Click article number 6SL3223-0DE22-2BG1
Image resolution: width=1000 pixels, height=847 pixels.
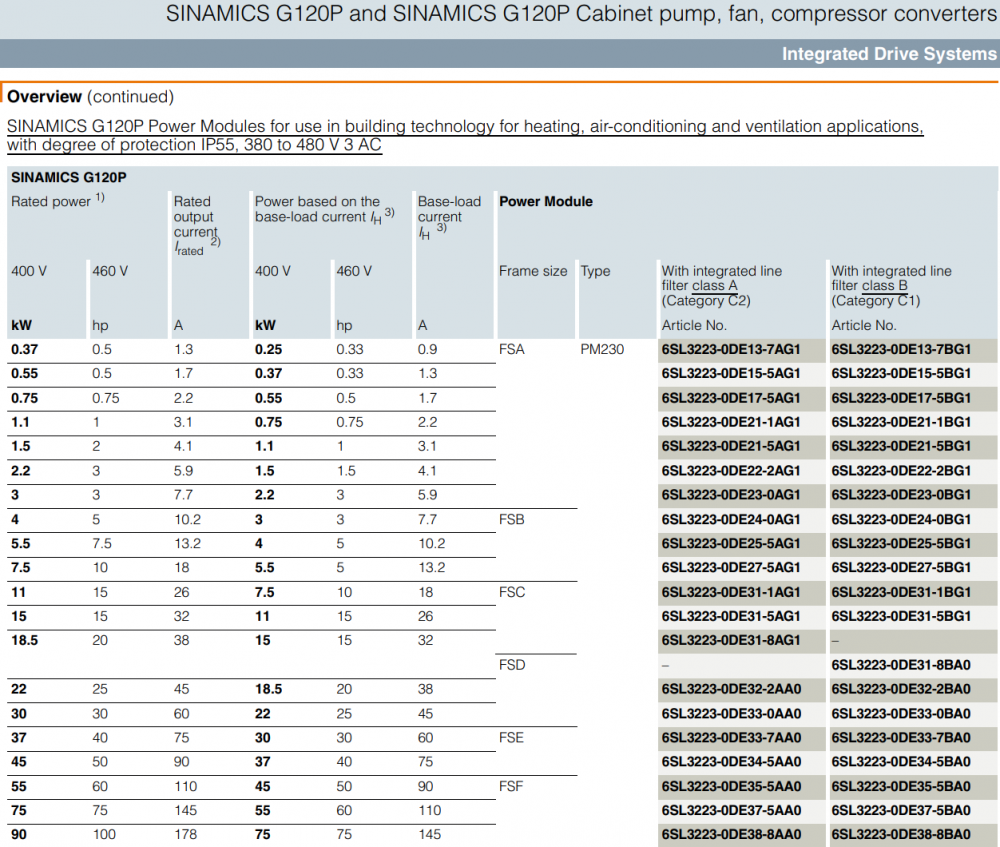pyautogui.click(x=901, y=471)
